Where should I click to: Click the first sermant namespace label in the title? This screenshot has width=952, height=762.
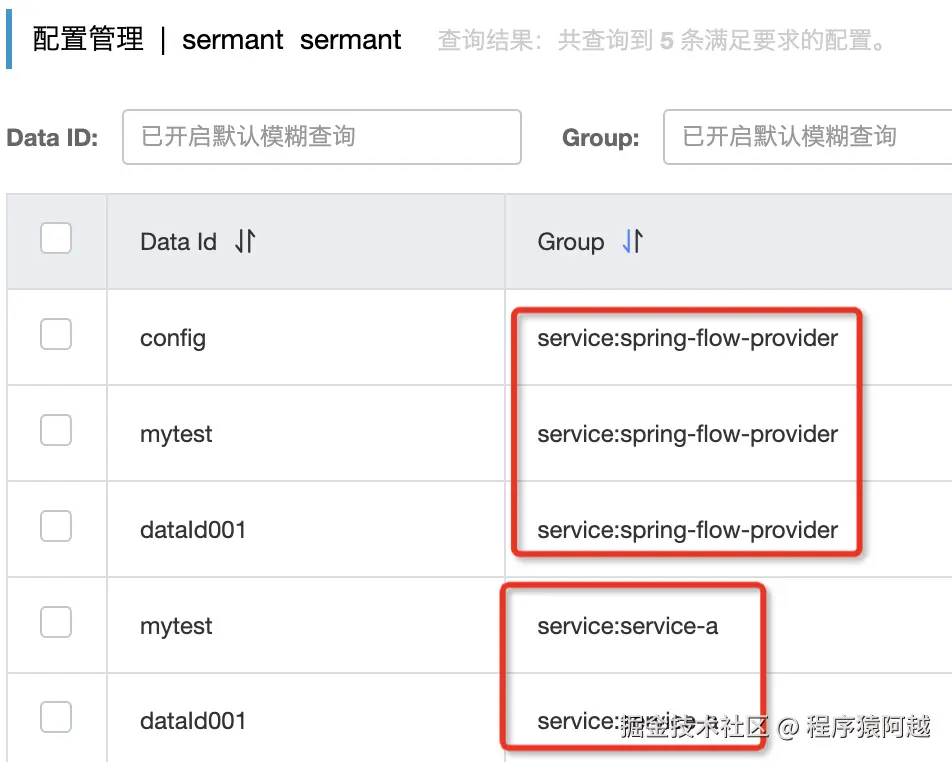pyautogui.click(x=233, y=40)
